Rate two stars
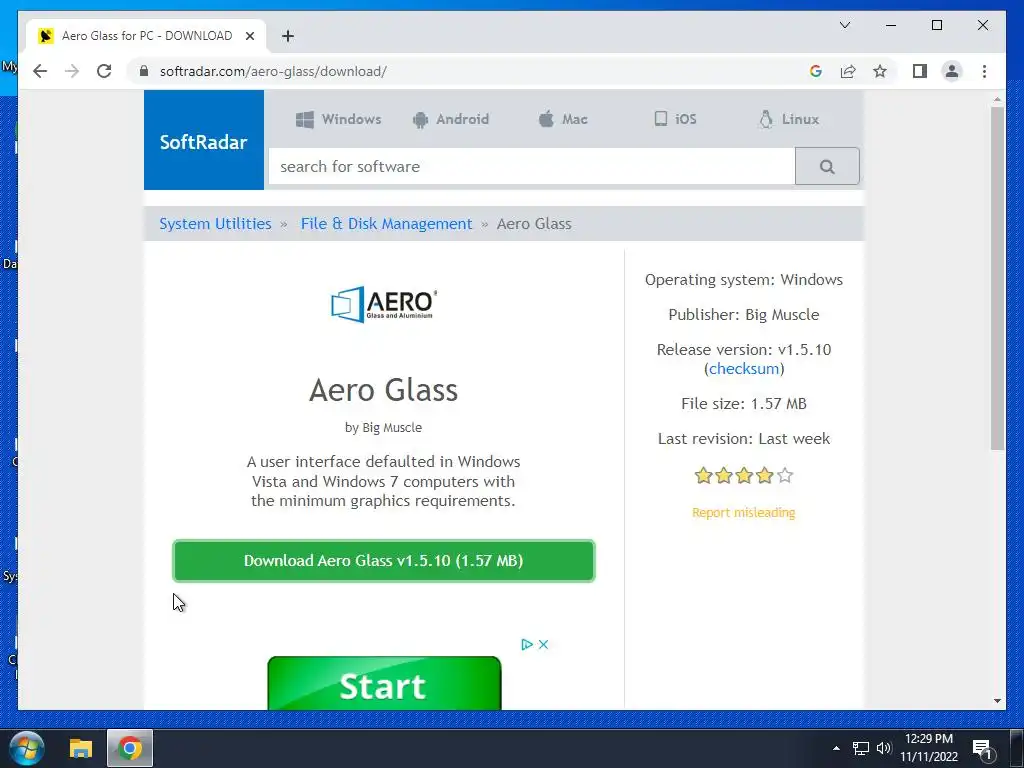Image resolution: width=1024 pixels, height=768 pixels. tap(724, 475)
